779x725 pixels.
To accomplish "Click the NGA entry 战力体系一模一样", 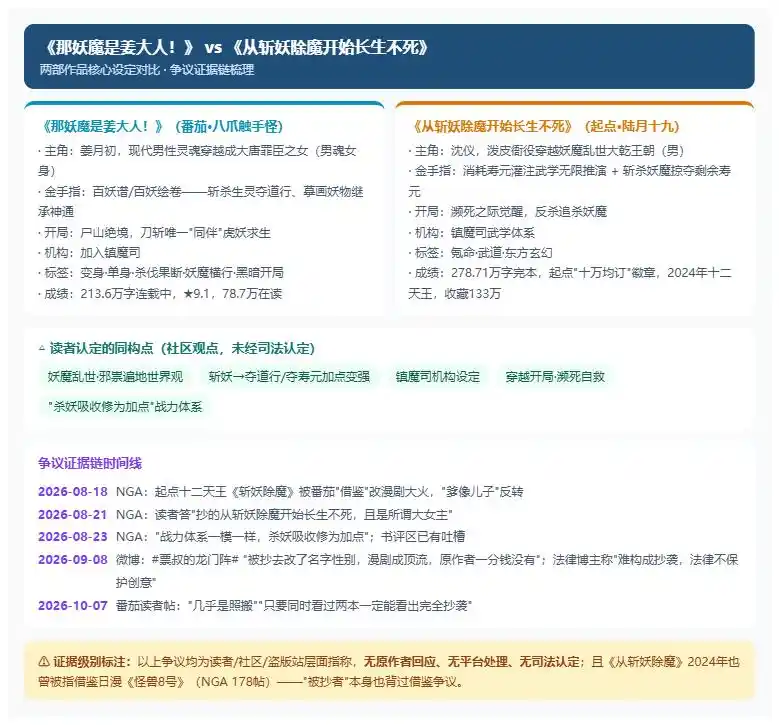I will click(x=291, y=537).
